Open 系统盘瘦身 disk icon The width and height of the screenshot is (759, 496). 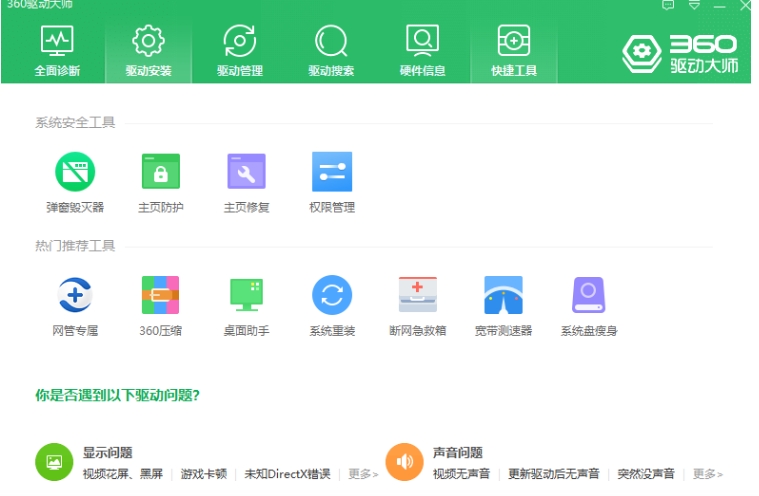(589, 295)
